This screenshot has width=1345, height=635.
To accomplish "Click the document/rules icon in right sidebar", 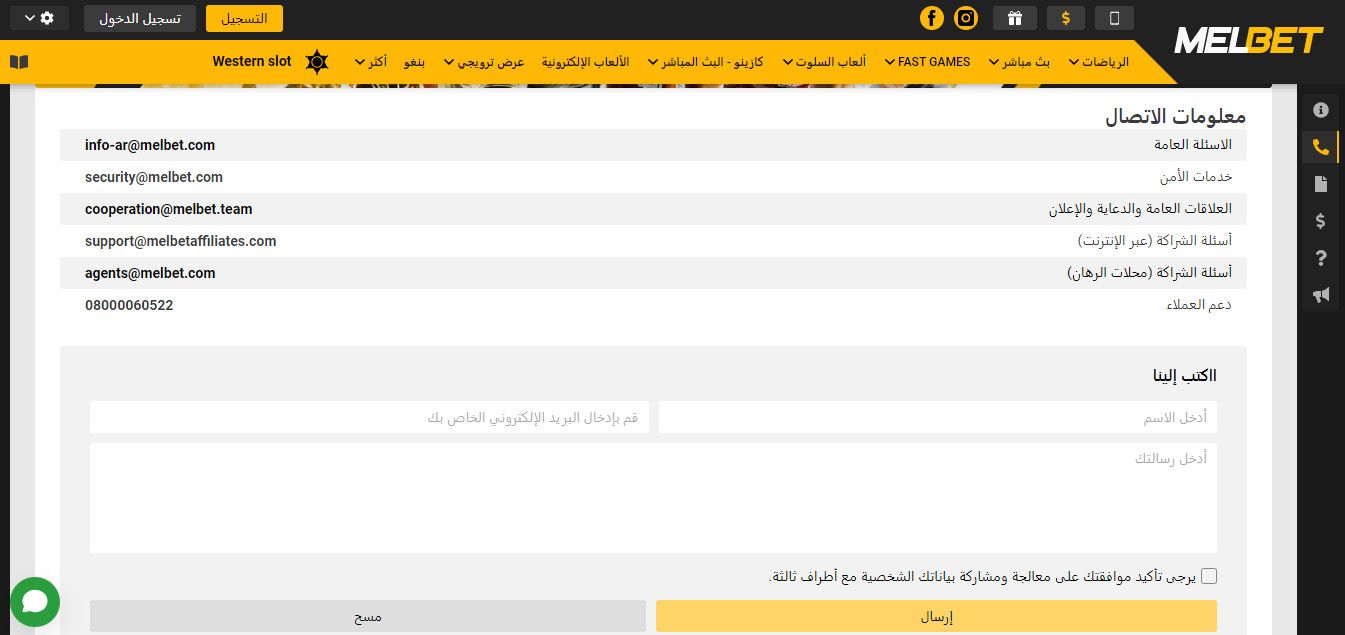I will (x=1320, y=183).
